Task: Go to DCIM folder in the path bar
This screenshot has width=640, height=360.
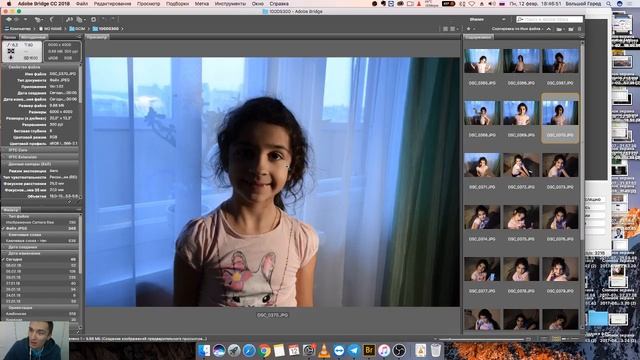Action: (78, 29)
